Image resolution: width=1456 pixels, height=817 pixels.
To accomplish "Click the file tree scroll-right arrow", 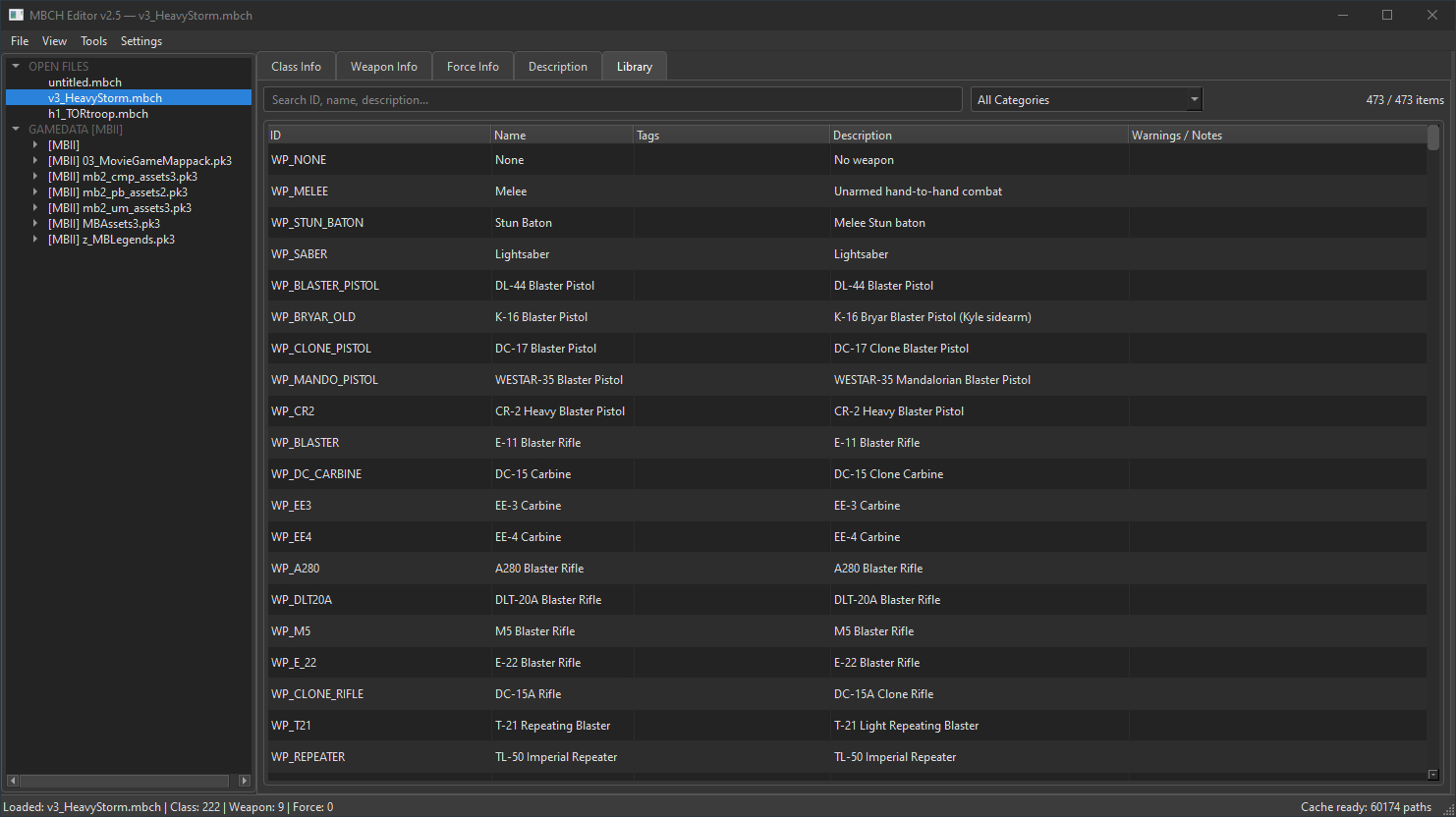I will [x=245, y=781].
